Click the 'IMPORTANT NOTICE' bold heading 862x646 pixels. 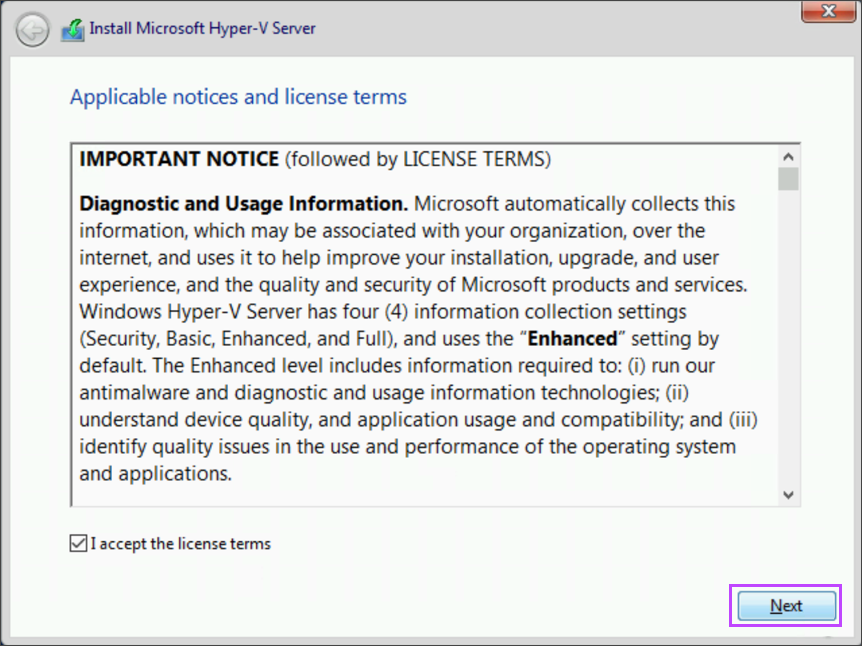pos(179,159)
